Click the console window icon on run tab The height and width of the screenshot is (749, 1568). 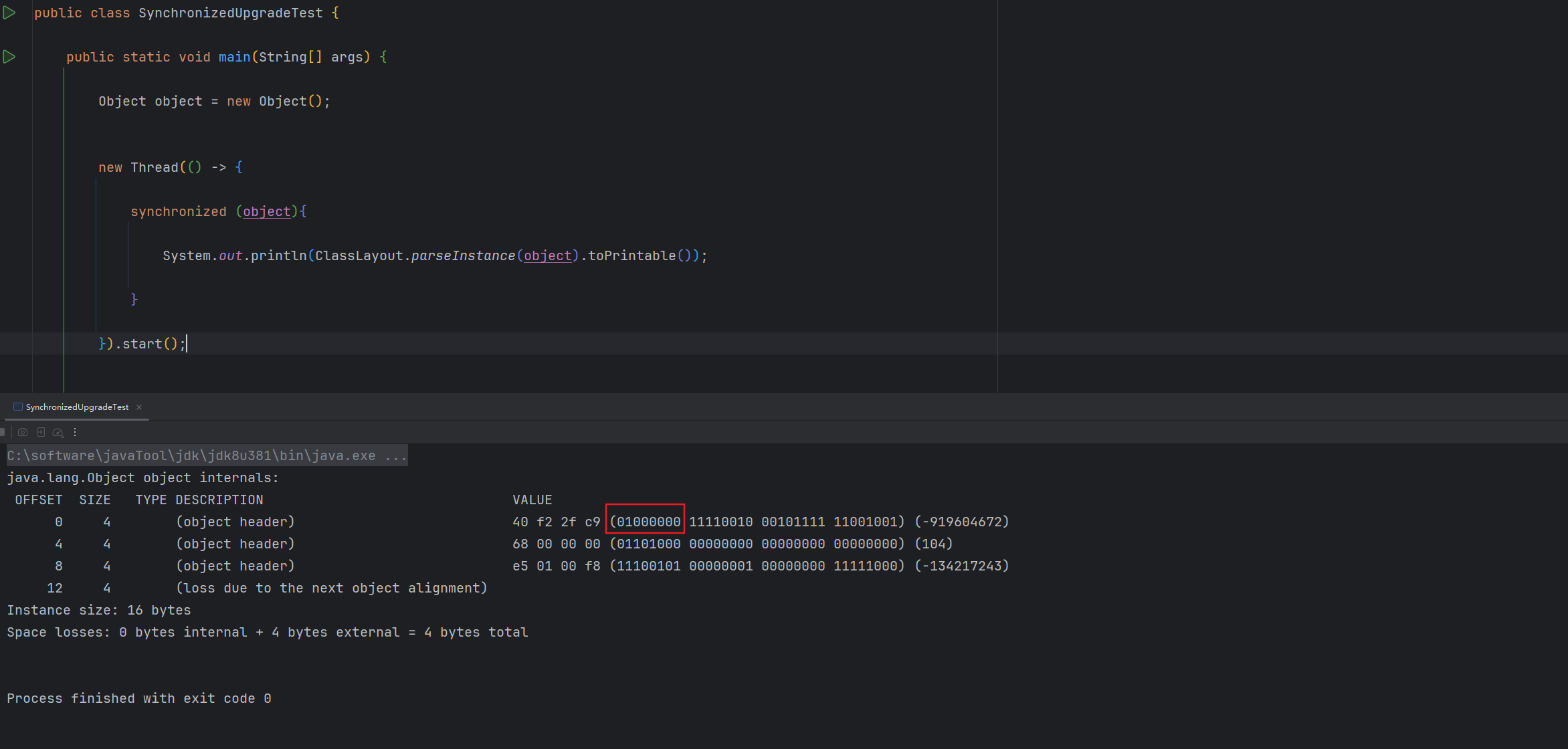click(18, 407)
